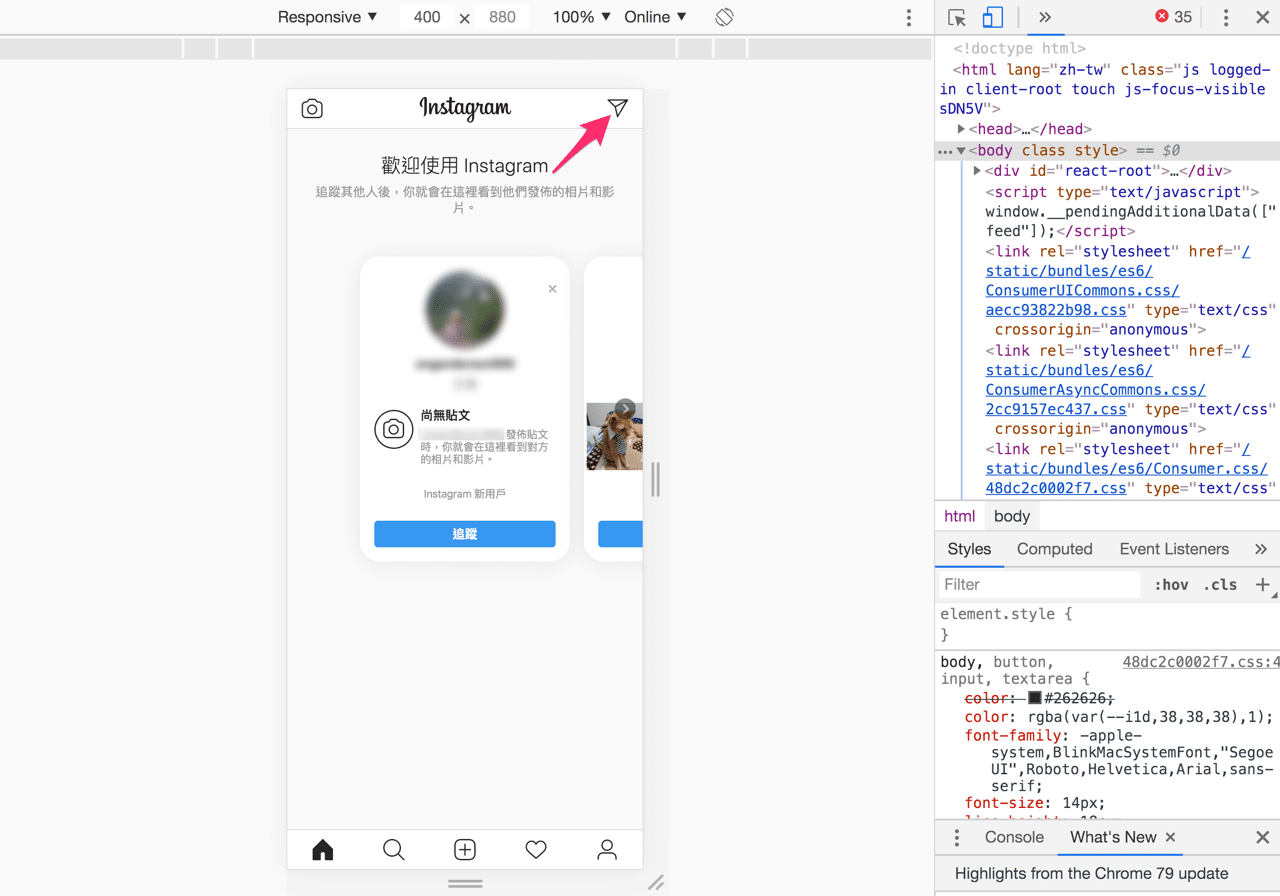Open DevTools customize menu
Screen dimensions: 1280x896
(x=1226, y=17)
